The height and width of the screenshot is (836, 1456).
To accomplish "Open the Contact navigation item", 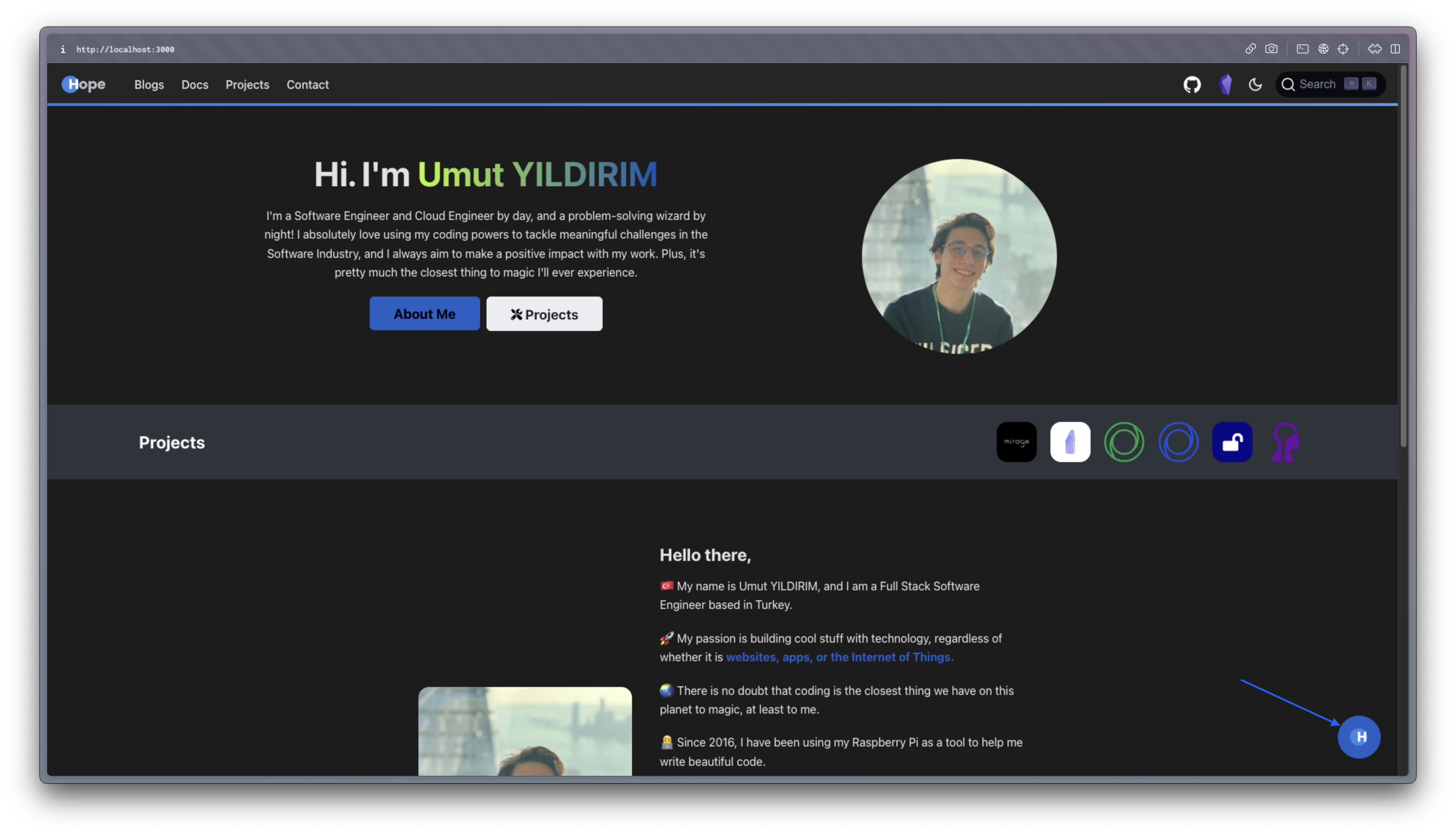I will [308, 85].
